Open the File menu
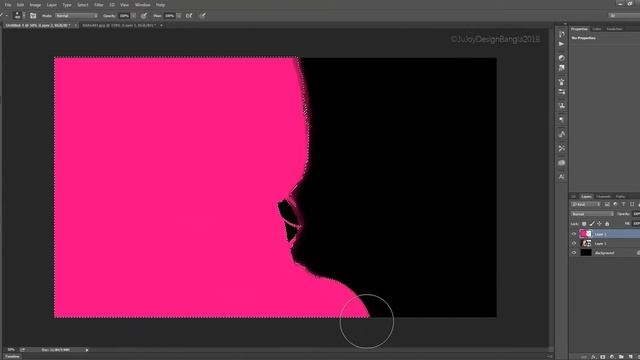The width and height of the screenshot is (640, 360). coord(8,5)
